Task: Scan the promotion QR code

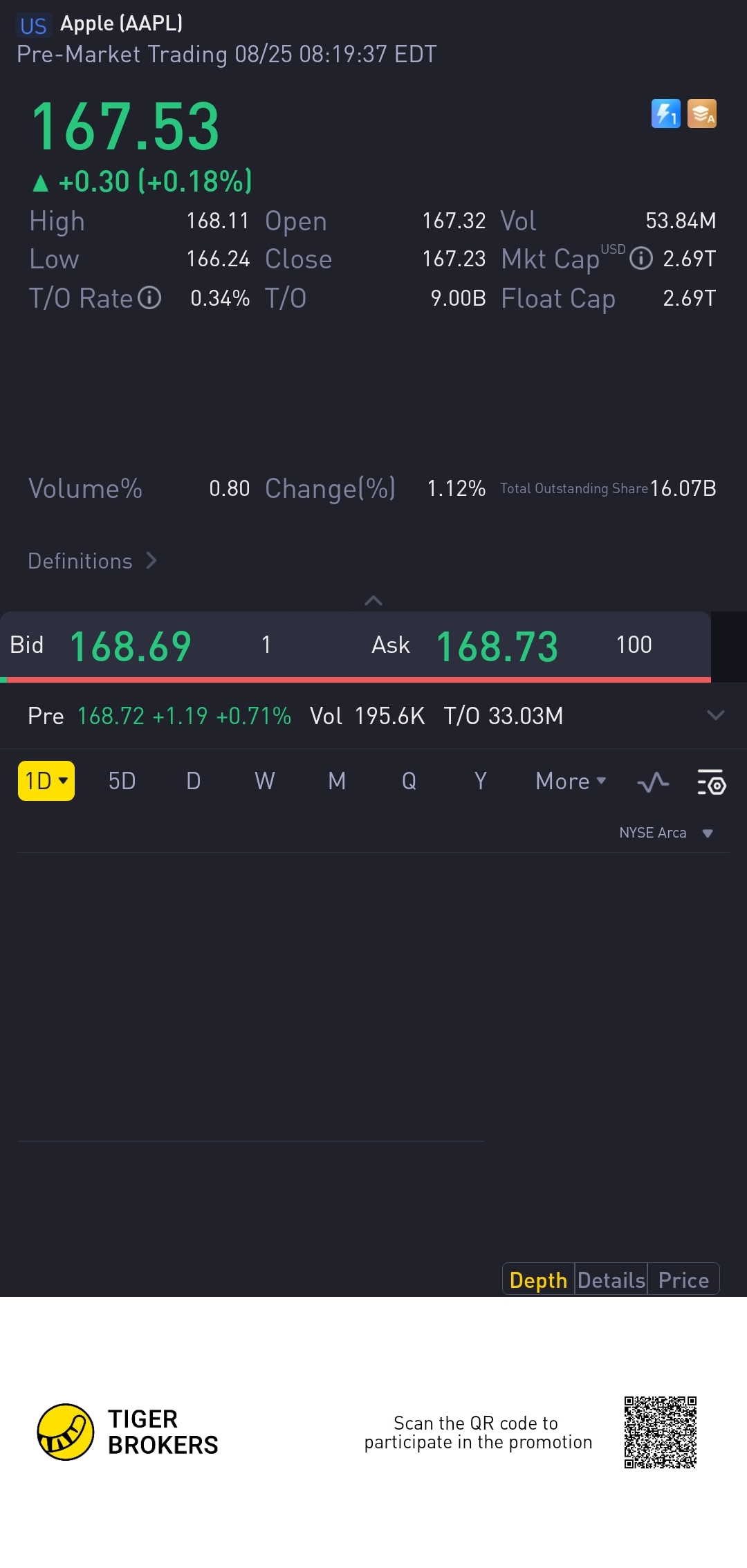Action: click(x=660, y=1432)
